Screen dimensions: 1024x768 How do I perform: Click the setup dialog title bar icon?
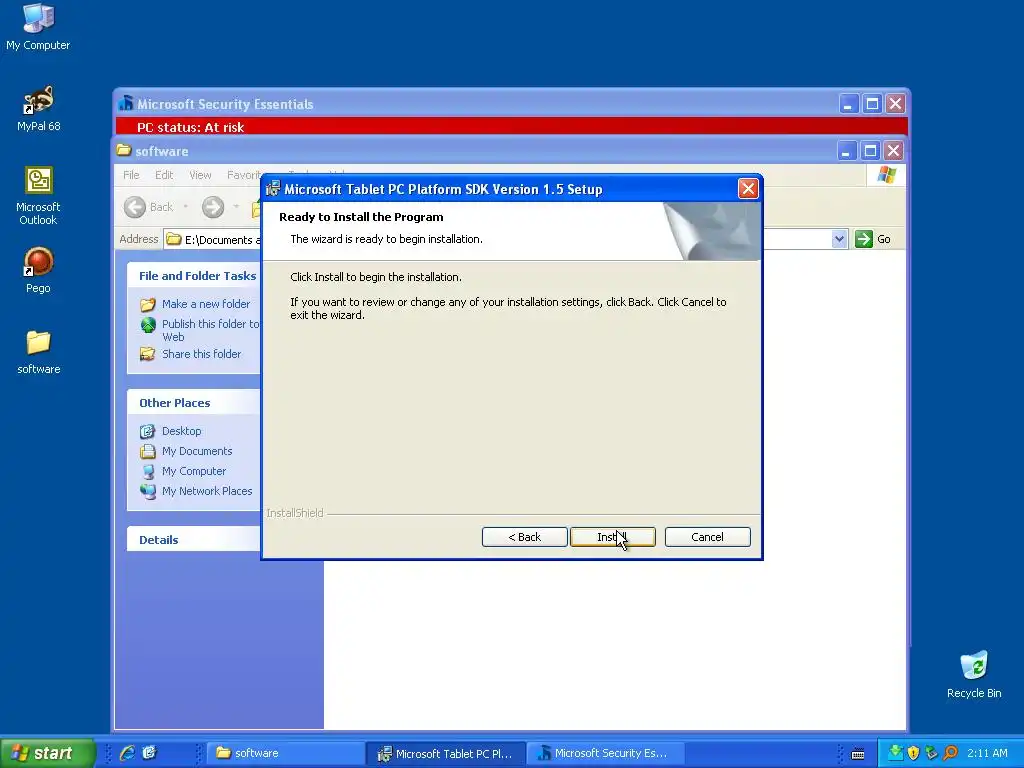273,189
